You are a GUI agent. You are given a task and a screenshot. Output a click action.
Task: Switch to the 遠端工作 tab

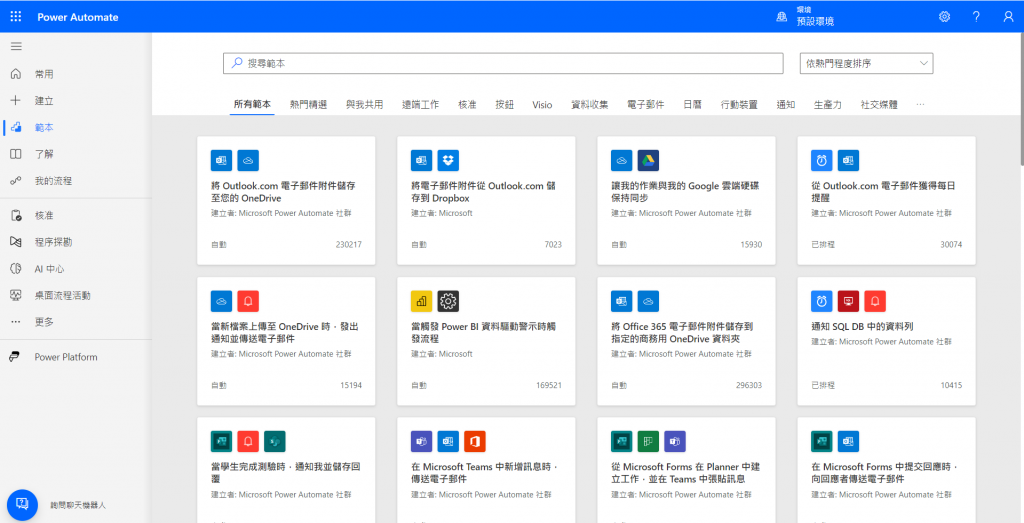pyautogui.click(x=421, y=104)
